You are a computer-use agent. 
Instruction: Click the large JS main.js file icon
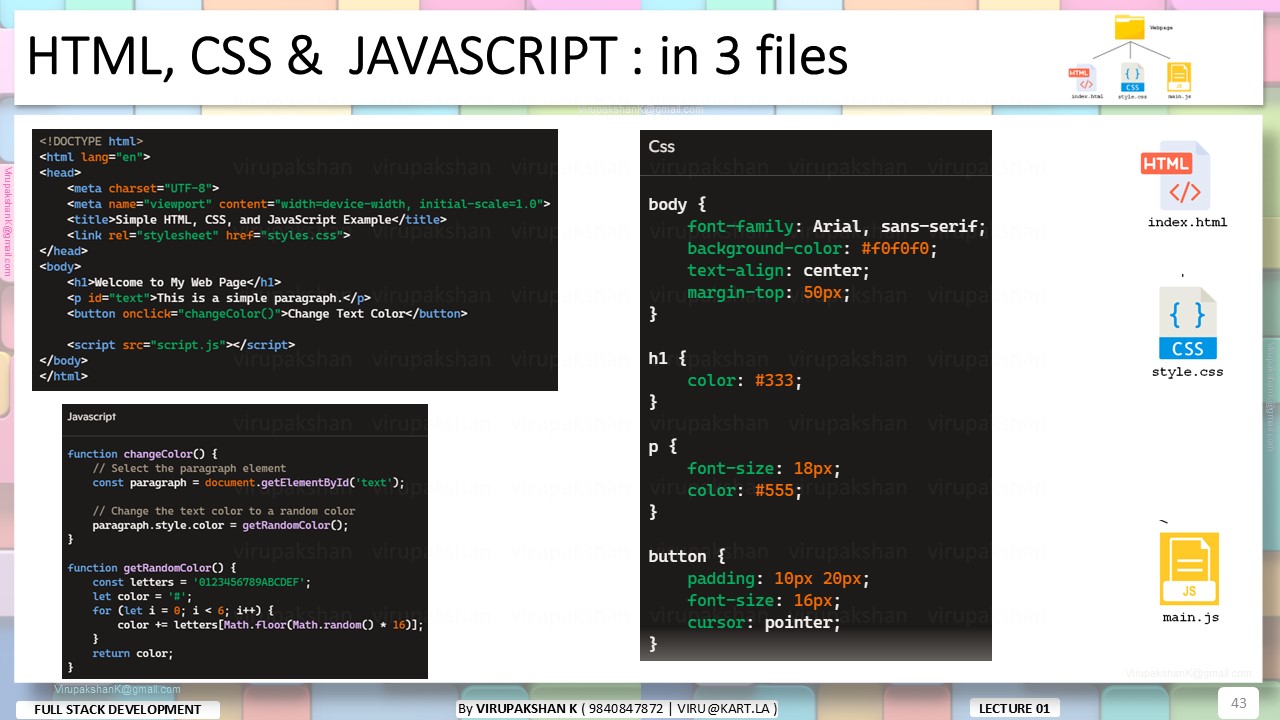pyautogui.click(x=1189, y=569)
